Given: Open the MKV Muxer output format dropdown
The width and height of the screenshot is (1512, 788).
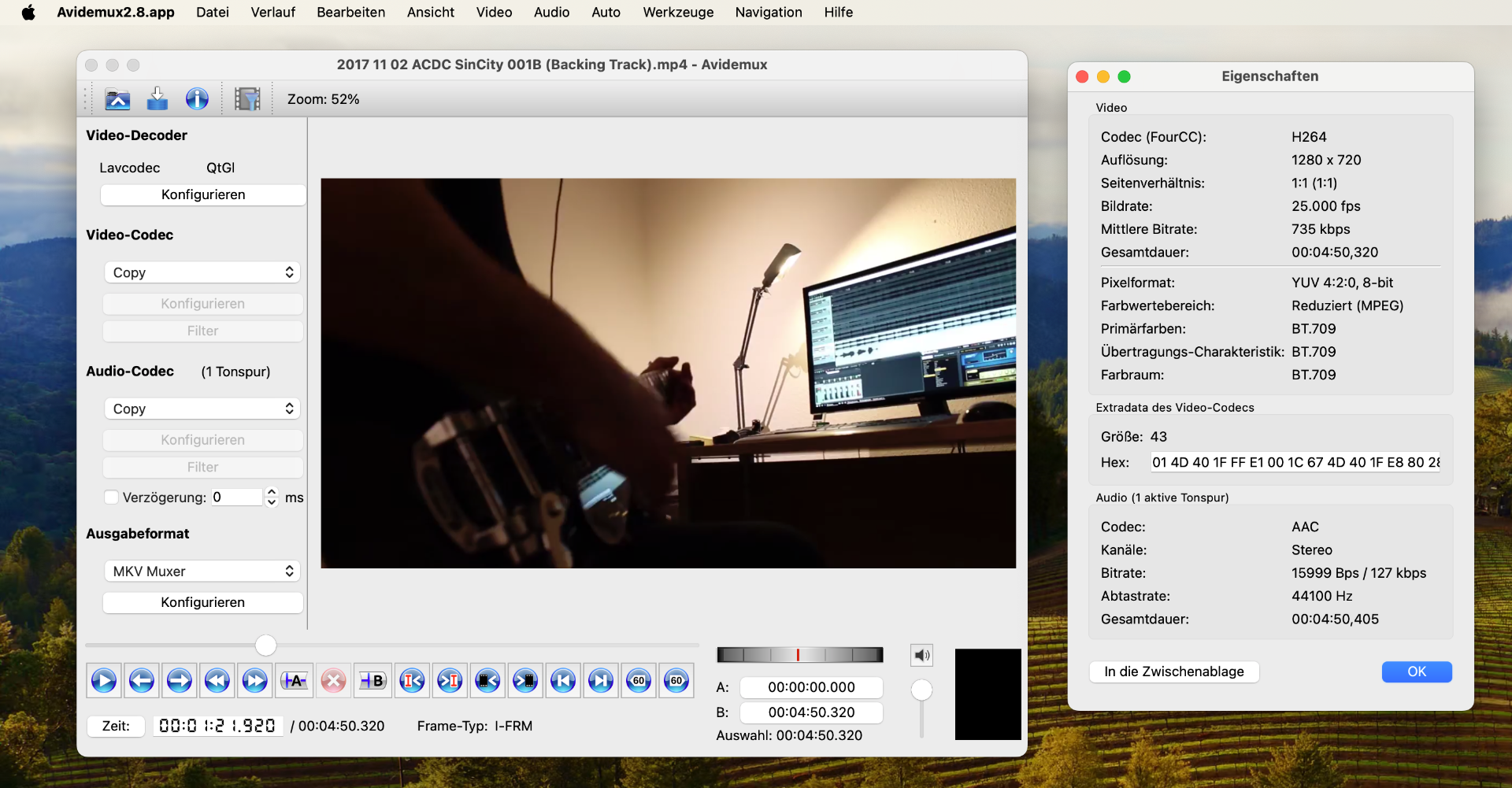Looking at the screenshot, I should [202, 572].
